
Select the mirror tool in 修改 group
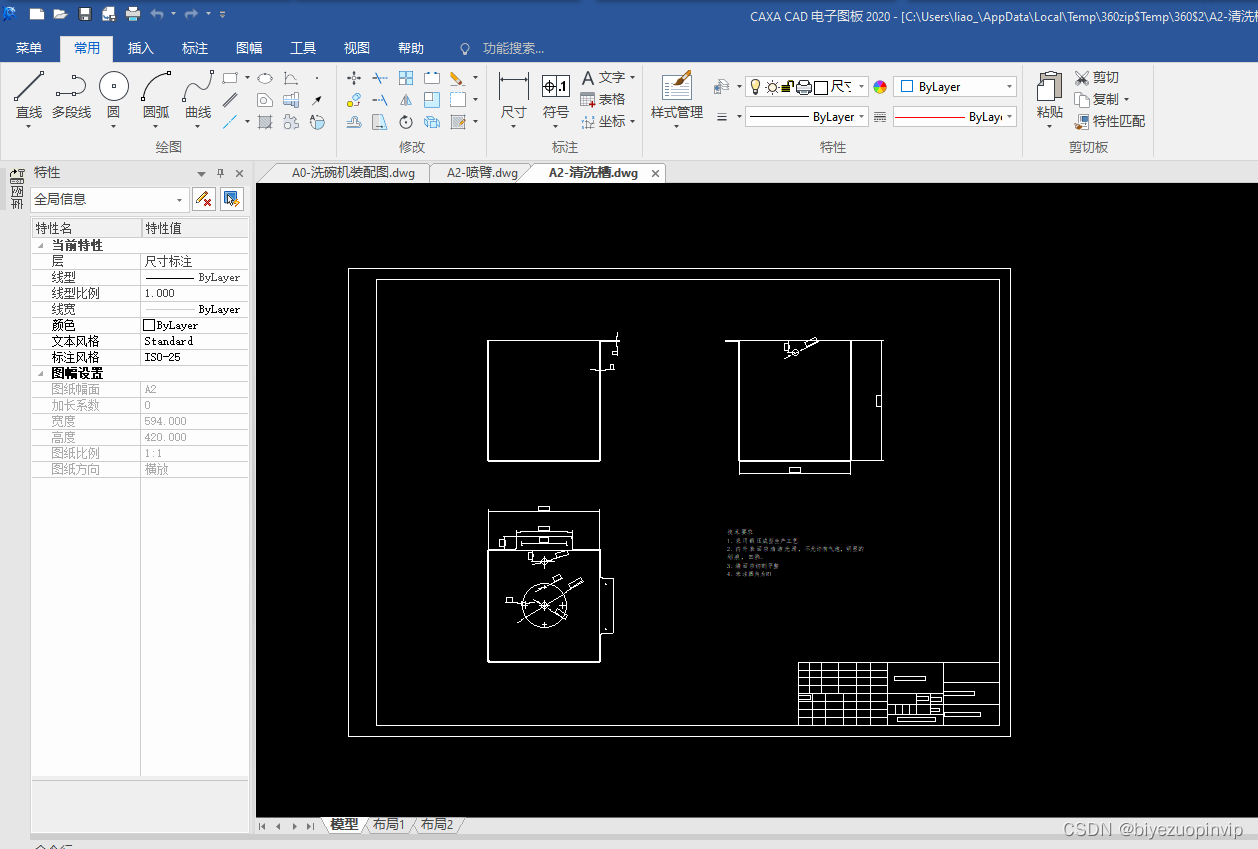[x=406, y=99]
